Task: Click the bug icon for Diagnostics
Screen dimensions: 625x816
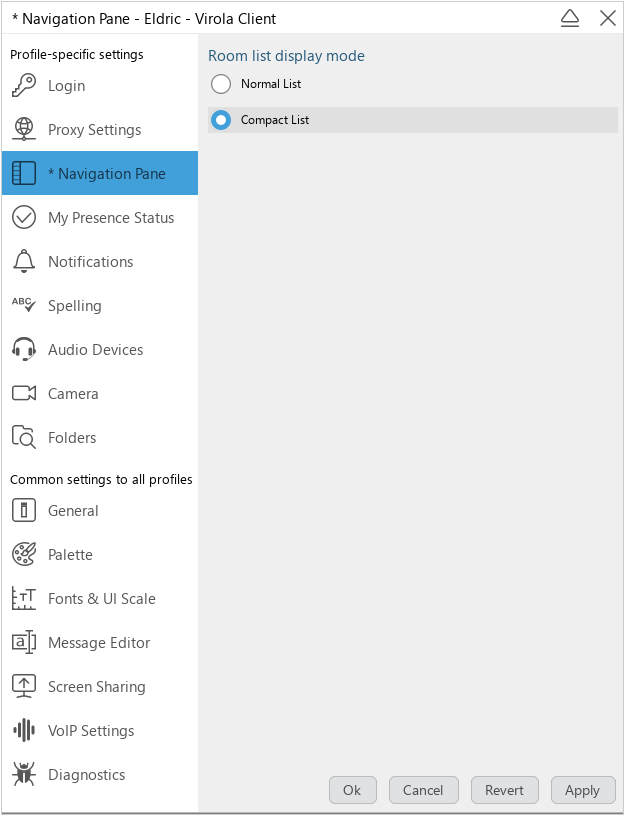Action: pos(24,775)
